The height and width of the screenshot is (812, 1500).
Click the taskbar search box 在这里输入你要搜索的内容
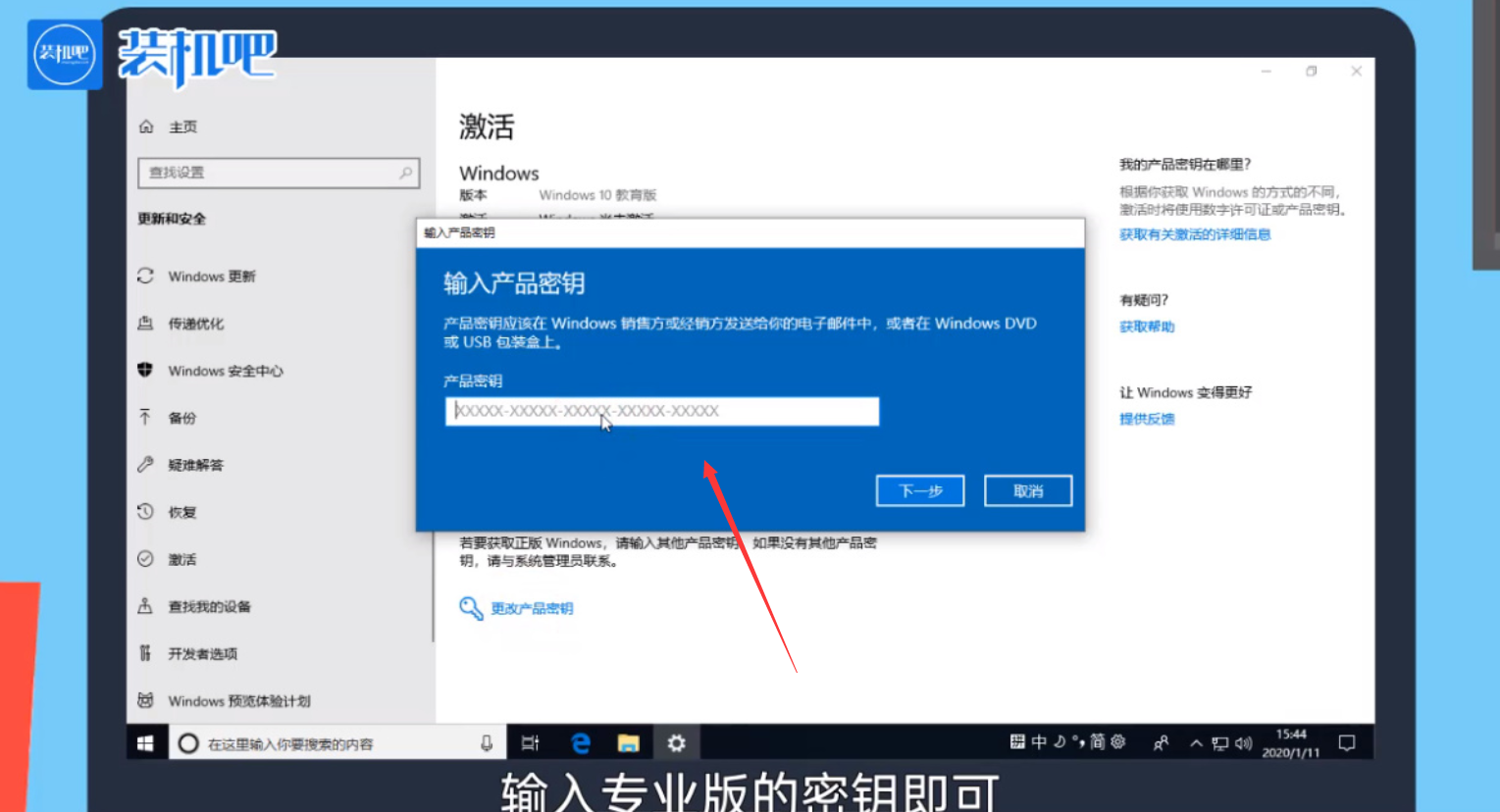[x=339, y=743]
